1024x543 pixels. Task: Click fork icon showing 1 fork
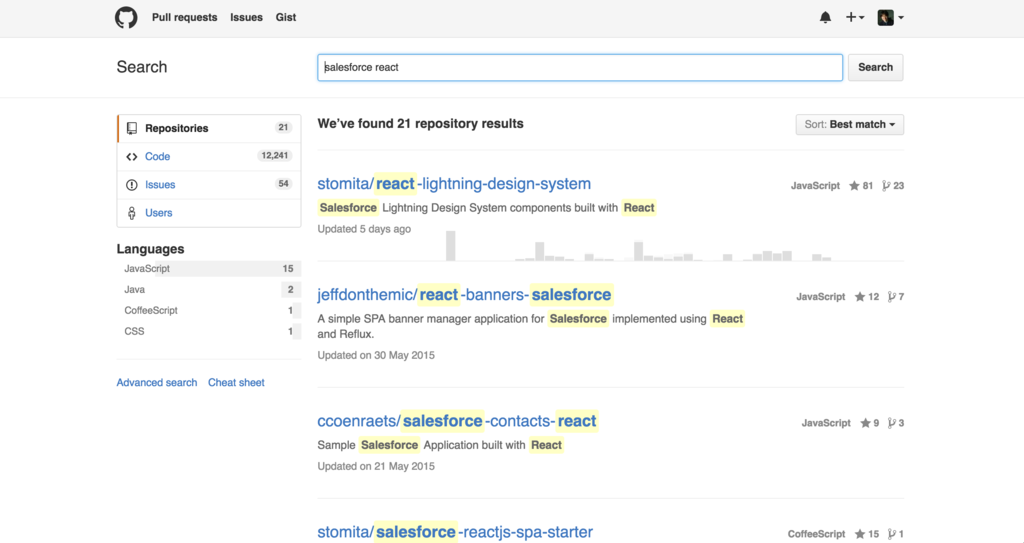(x=891, y=534)
